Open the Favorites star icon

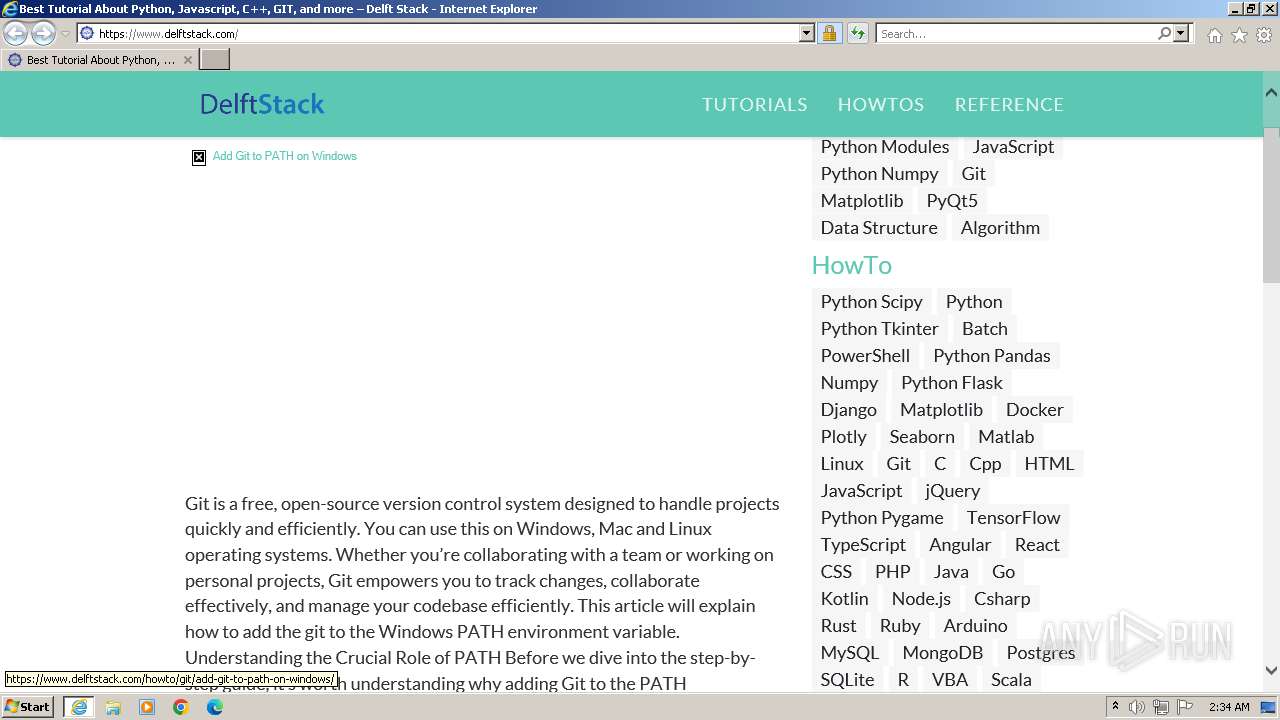tap(1239, 35)
